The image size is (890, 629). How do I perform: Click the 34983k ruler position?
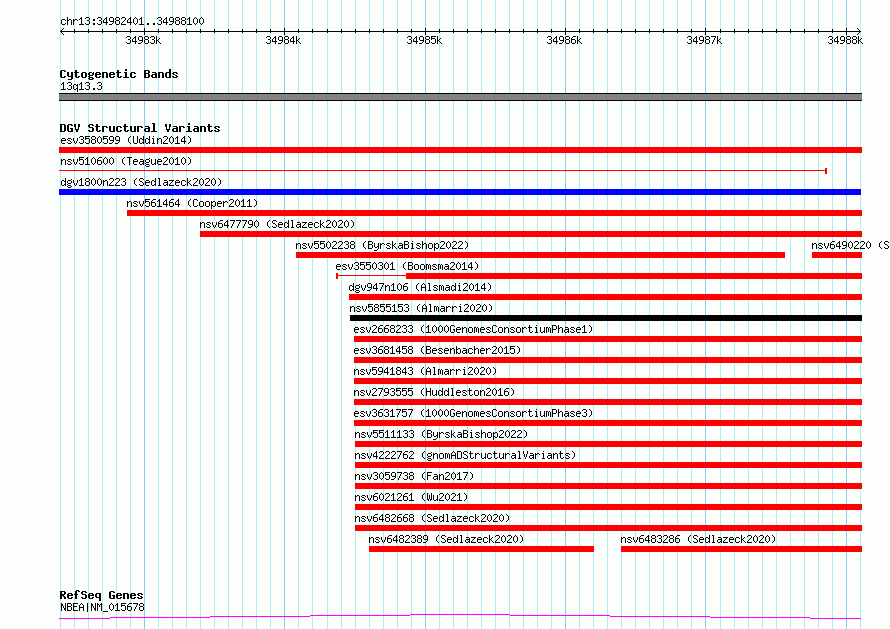pyautogui.click(x=143, y=40)
